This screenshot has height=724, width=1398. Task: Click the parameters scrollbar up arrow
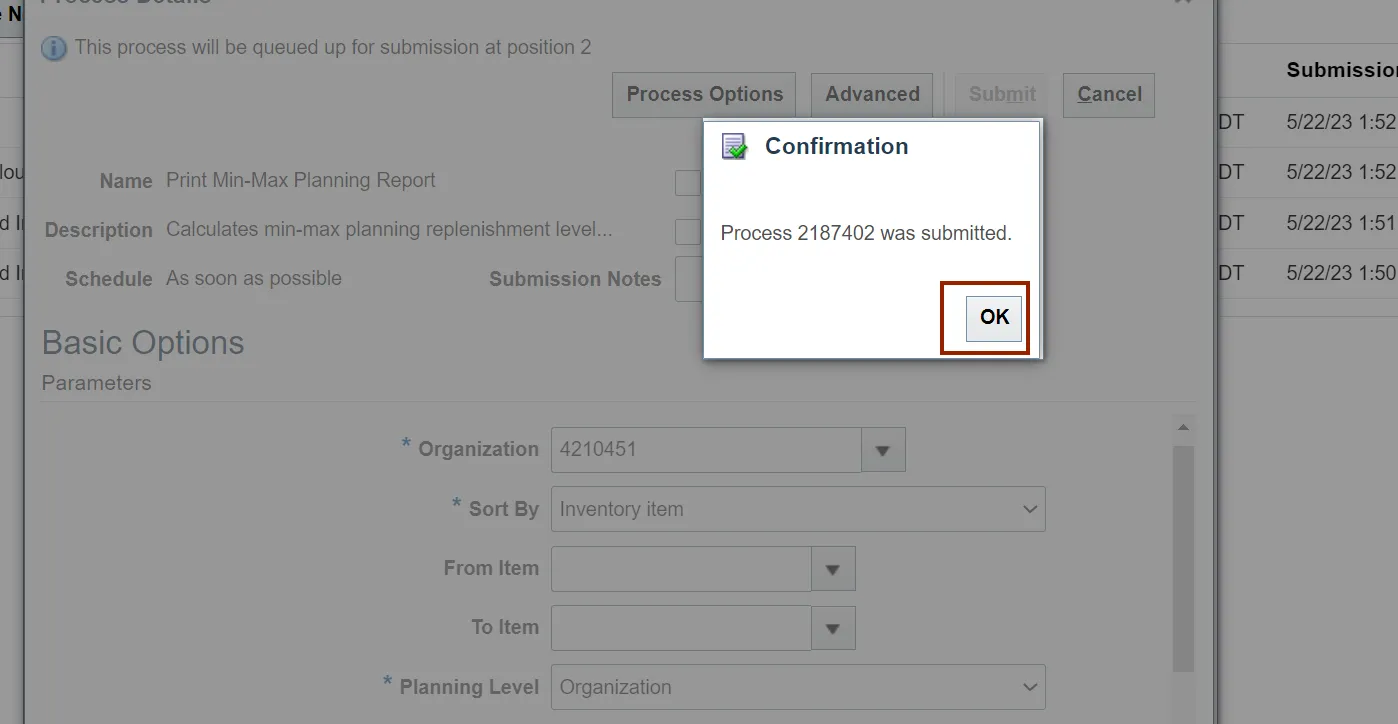click(1183, 428)
